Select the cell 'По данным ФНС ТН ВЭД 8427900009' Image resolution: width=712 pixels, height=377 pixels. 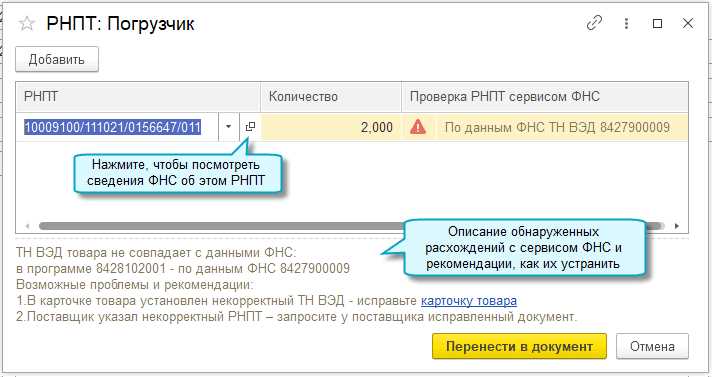tap(557, 127)
